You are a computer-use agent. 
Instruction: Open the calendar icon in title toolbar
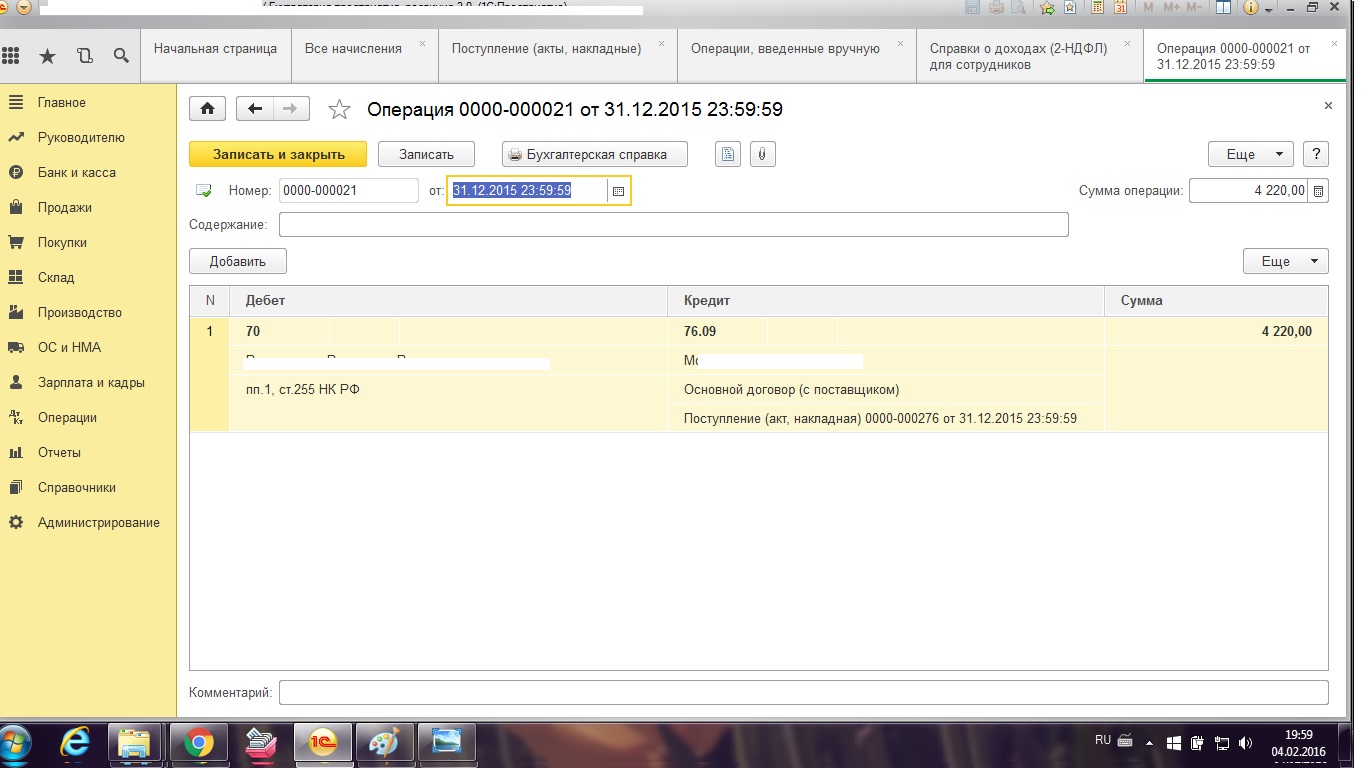point(1121,8)
